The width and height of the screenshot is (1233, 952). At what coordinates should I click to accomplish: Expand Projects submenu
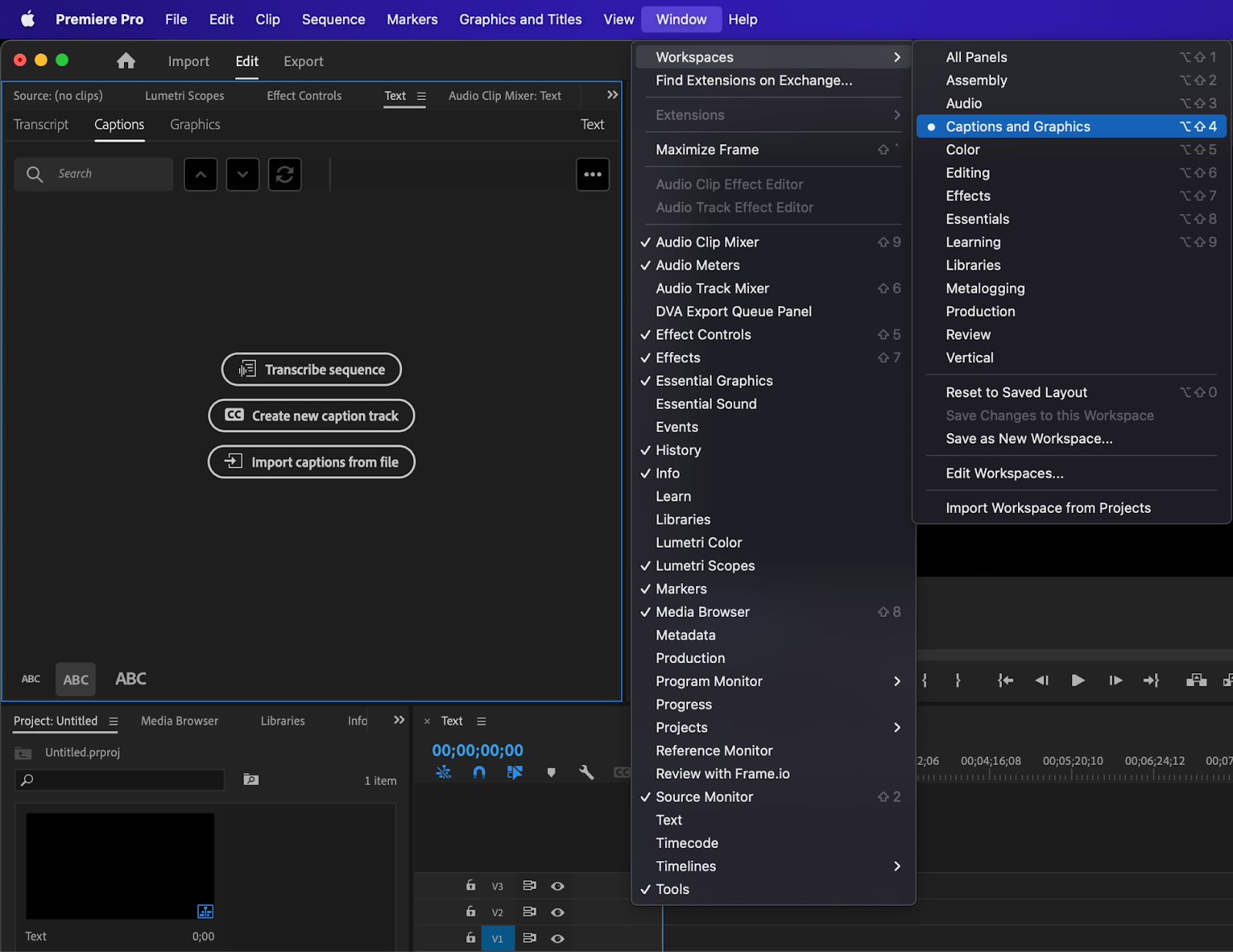[x=773, y=727]
